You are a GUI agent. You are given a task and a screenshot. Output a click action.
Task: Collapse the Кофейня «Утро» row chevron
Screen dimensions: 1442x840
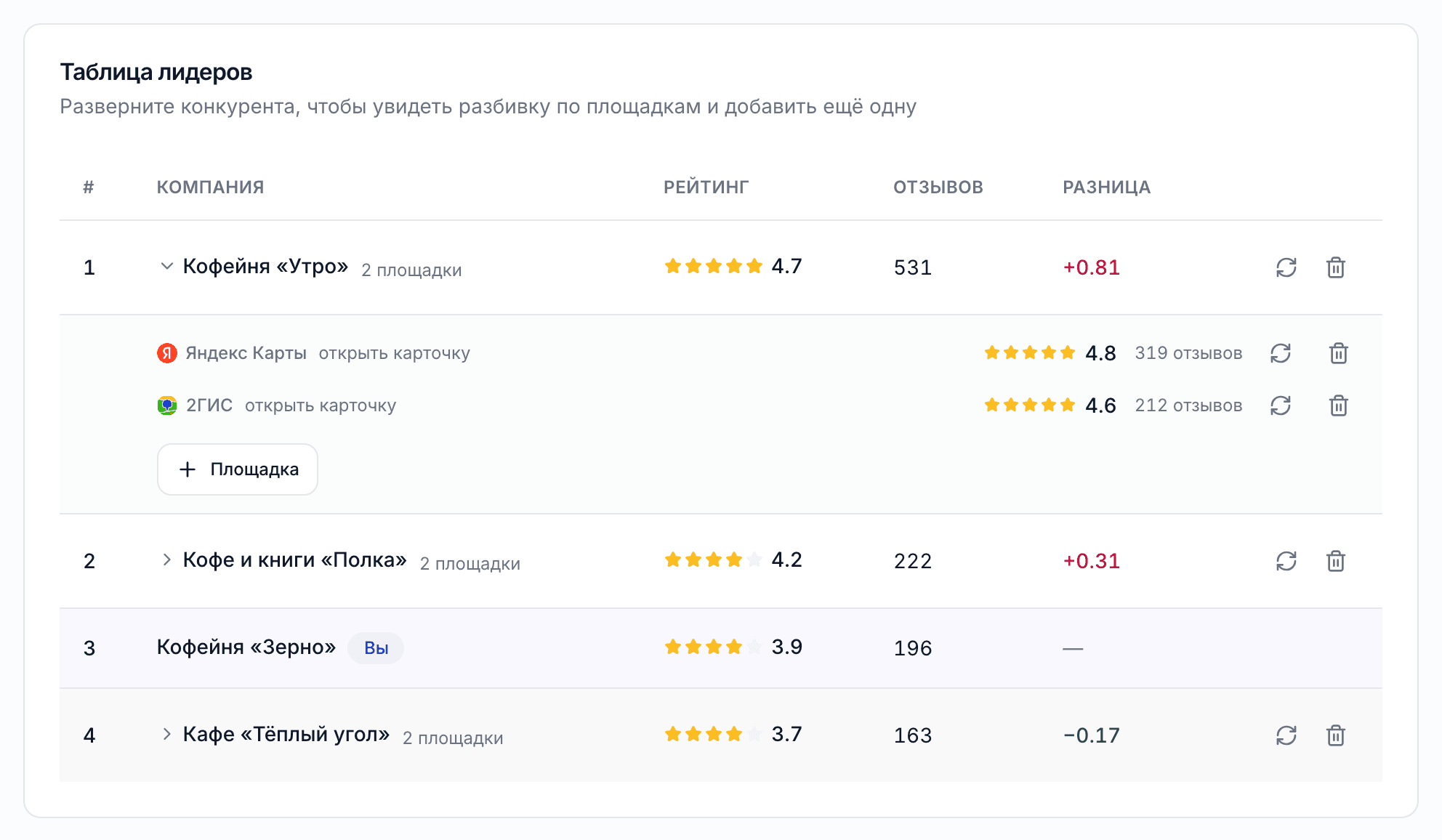pyautogui.click(x=166, y=267)
